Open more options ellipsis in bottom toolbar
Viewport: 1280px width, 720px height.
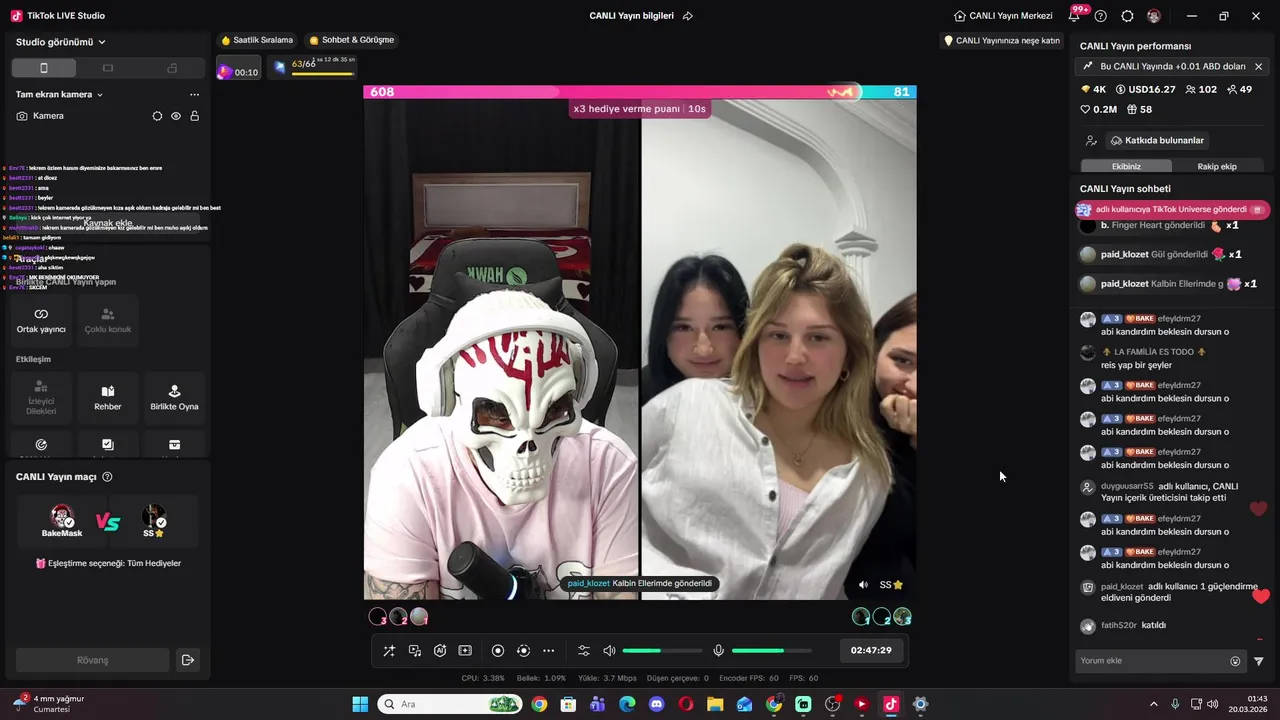(x=548, y=651)
